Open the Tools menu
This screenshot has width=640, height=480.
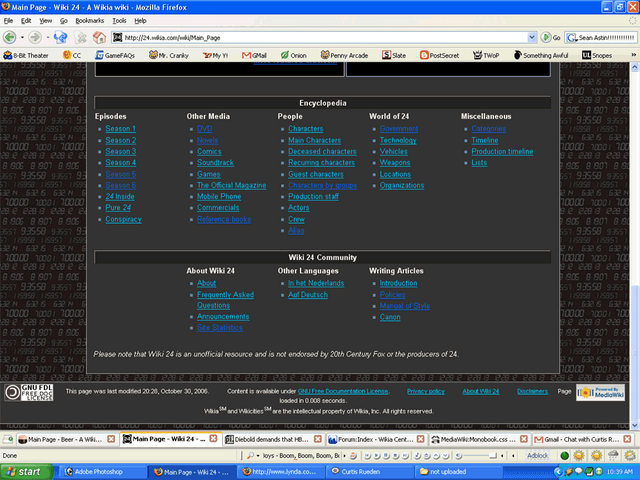click(119, 21)
